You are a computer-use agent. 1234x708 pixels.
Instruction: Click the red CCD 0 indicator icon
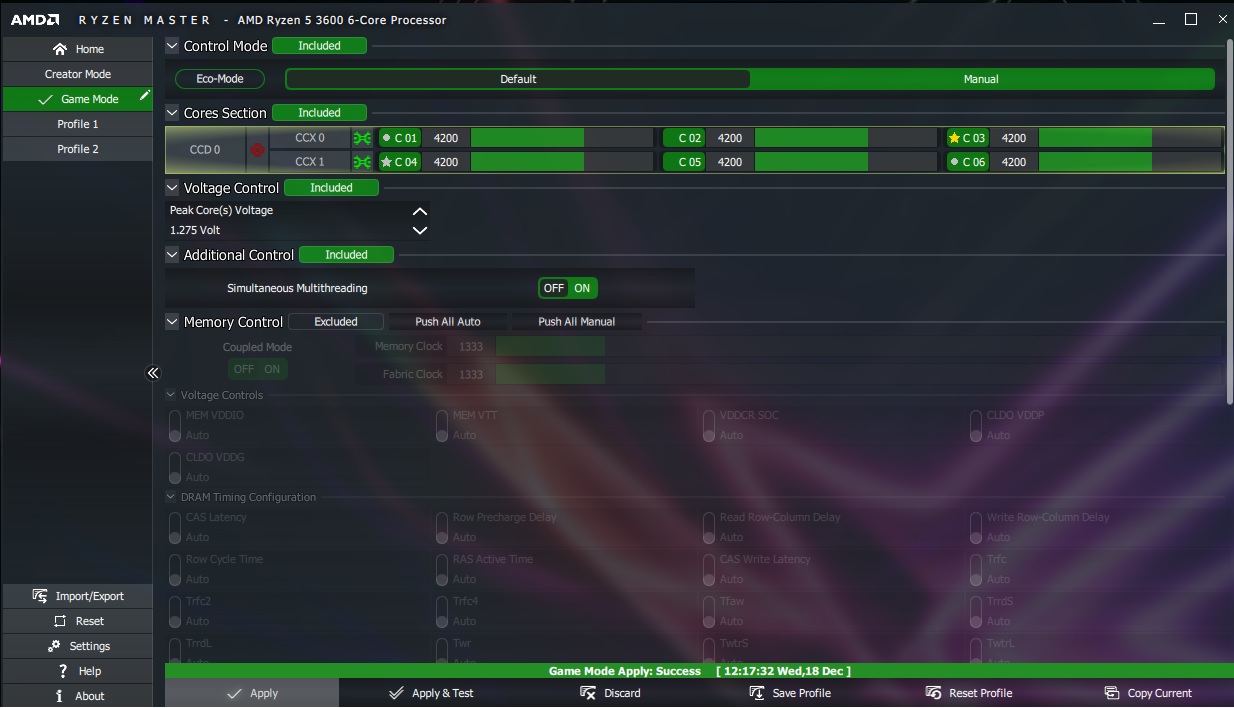(257, 150)
